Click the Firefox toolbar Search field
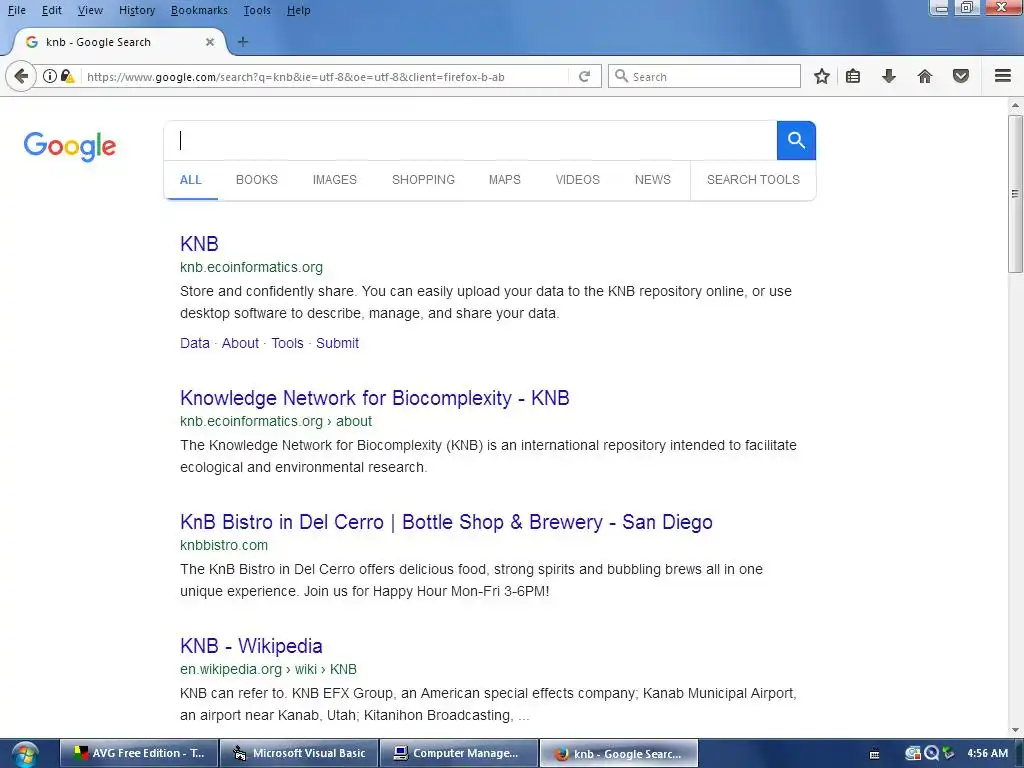1024x768 pixels. tap(704, 76)
